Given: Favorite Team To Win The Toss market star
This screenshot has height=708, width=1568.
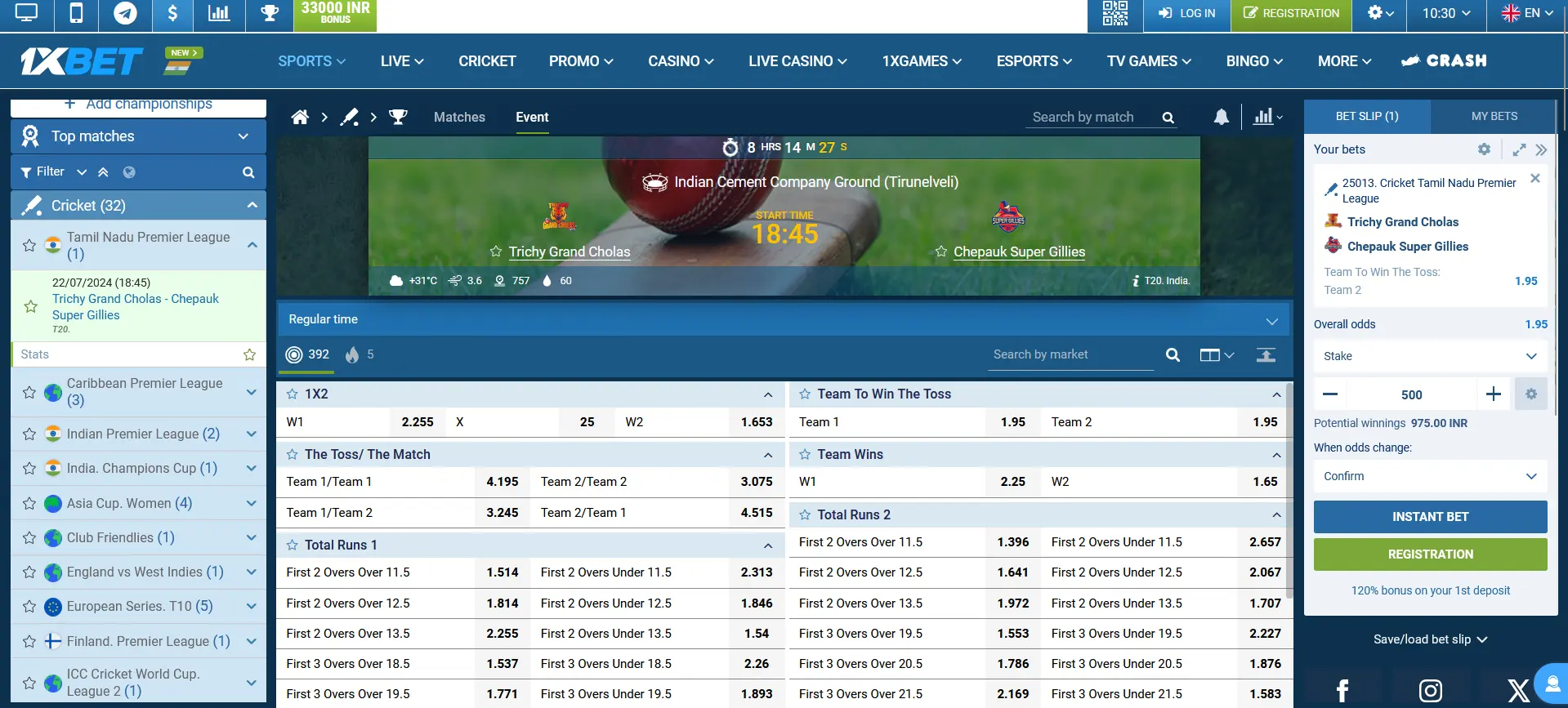Looking at the screenshot, I should pos(805,394).
